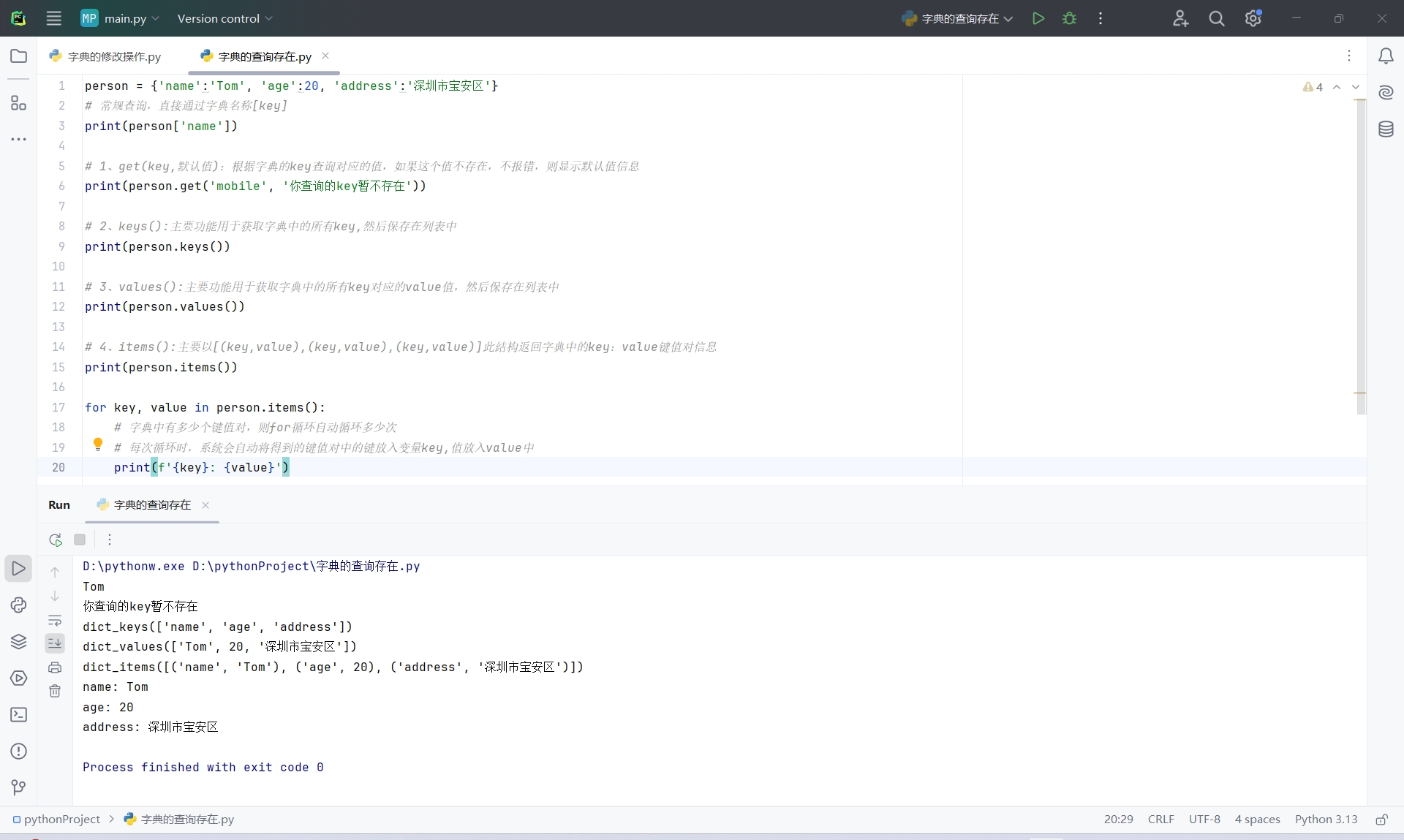
Task: Click the Python 3.13 interpreter in status bar
Action: (x=1326, y=819)
